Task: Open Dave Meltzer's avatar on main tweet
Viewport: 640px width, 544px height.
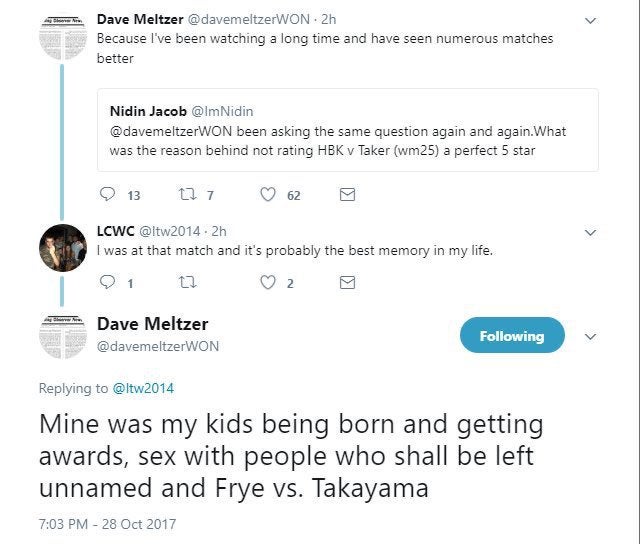Action: pyautogui.click(x=62, y=336)
